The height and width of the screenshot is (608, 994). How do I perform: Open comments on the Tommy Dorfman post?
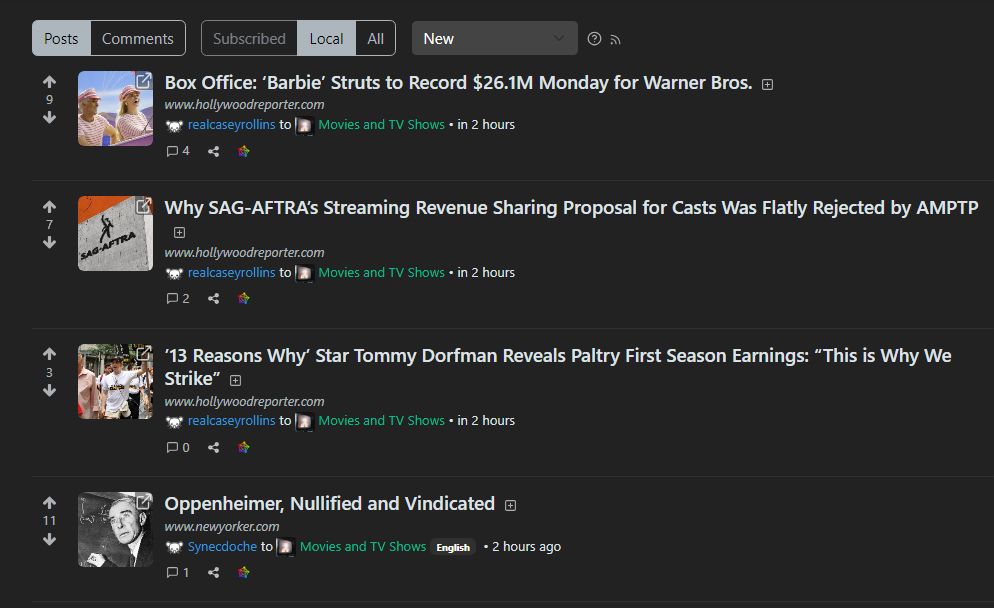(178, 448)
